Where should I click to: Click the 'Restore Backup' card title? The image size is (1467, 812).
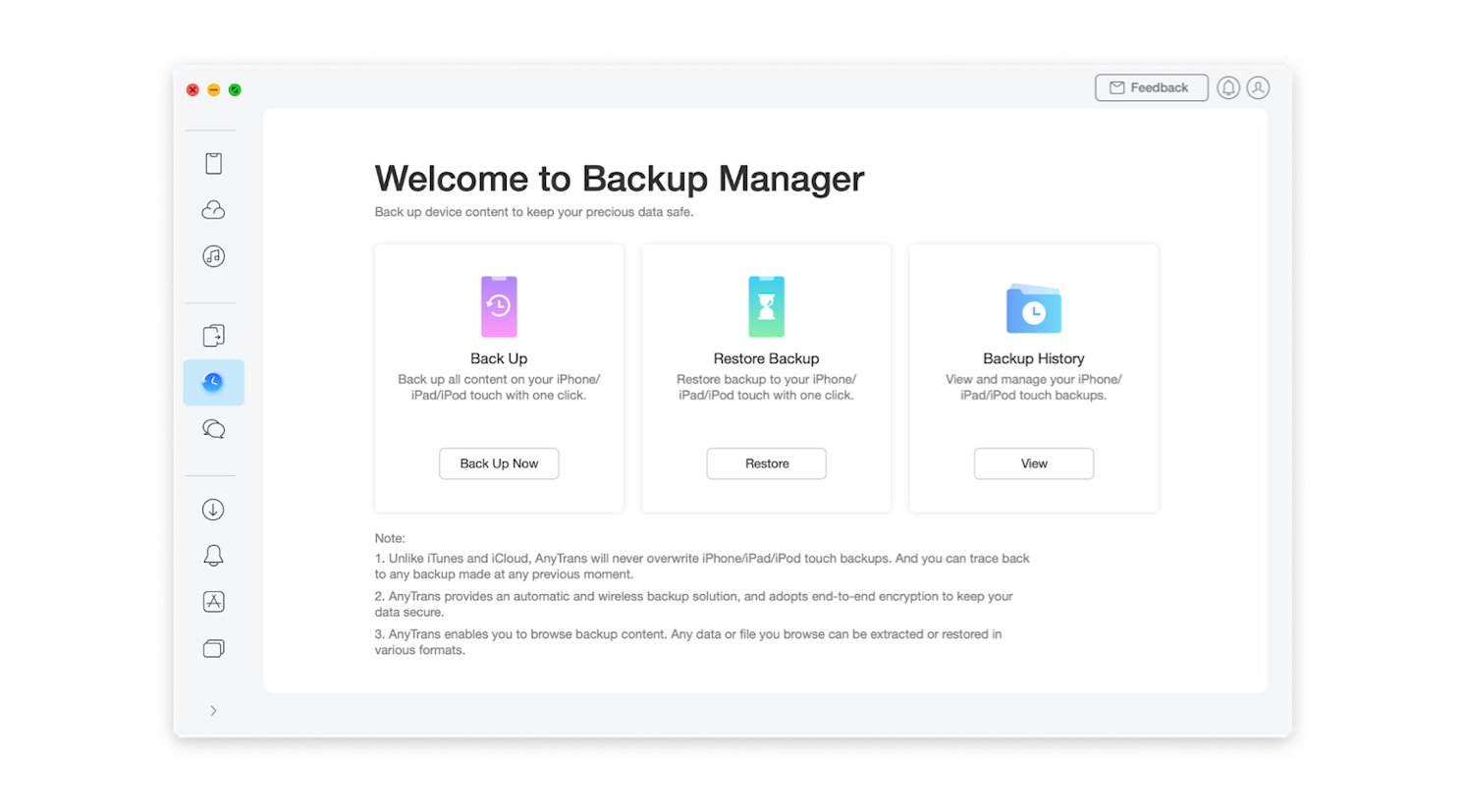tap(766, 358)
